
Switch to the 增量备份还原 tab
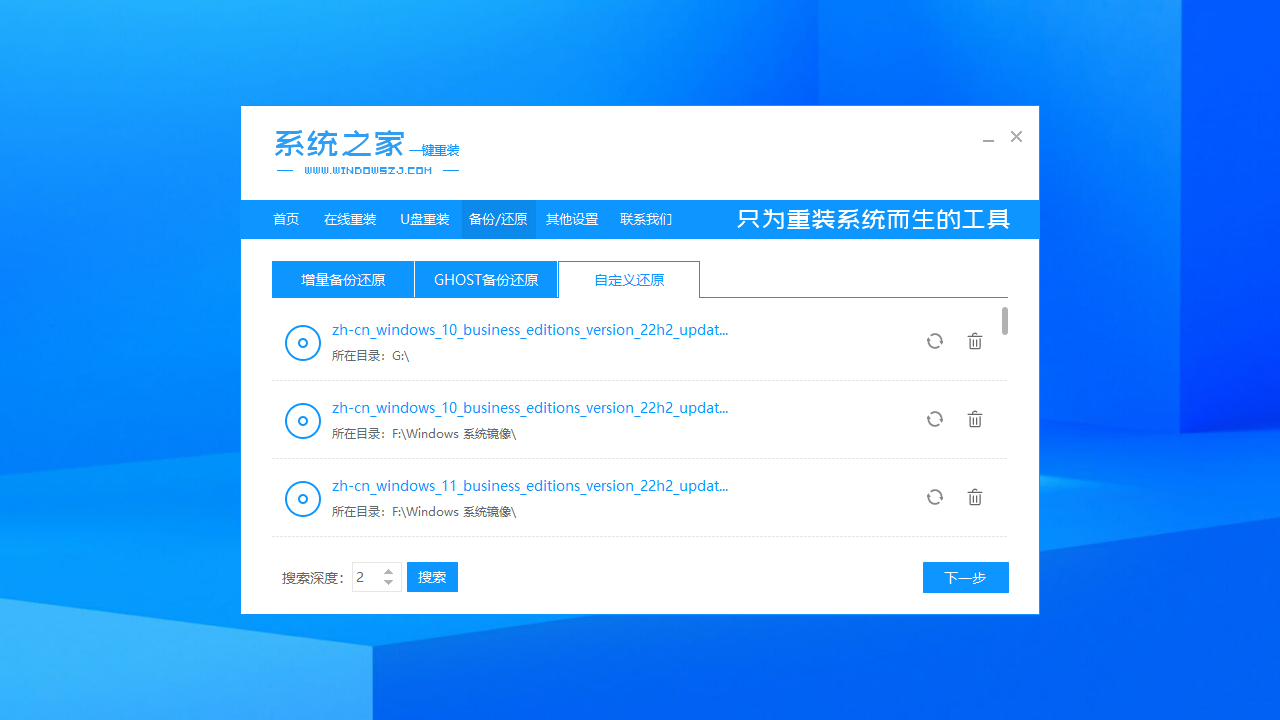(342, 279)
